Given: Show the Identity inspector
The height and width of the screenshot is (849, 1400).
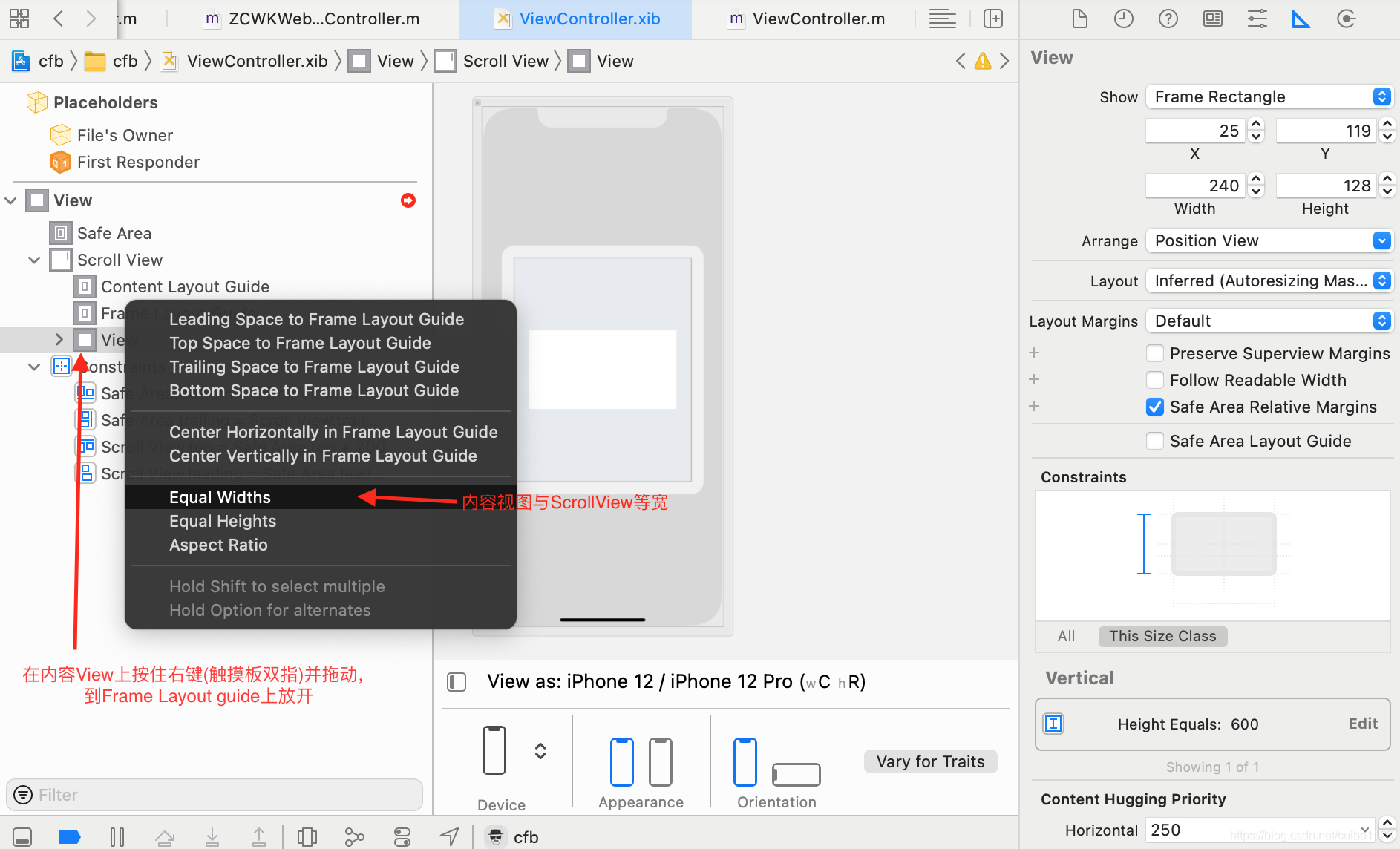Looking at the screenshot, I should click(1213, 19).
